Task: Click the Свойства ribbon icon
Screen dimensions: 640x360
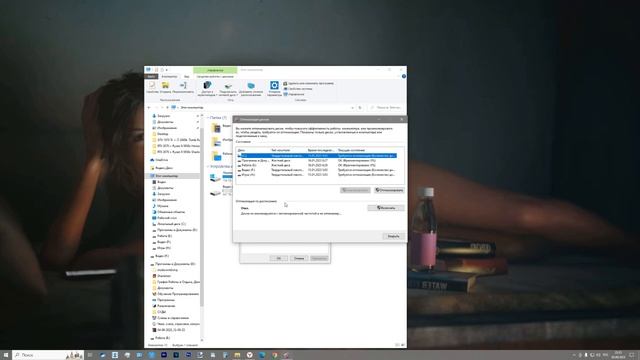Action: (152, 87)
